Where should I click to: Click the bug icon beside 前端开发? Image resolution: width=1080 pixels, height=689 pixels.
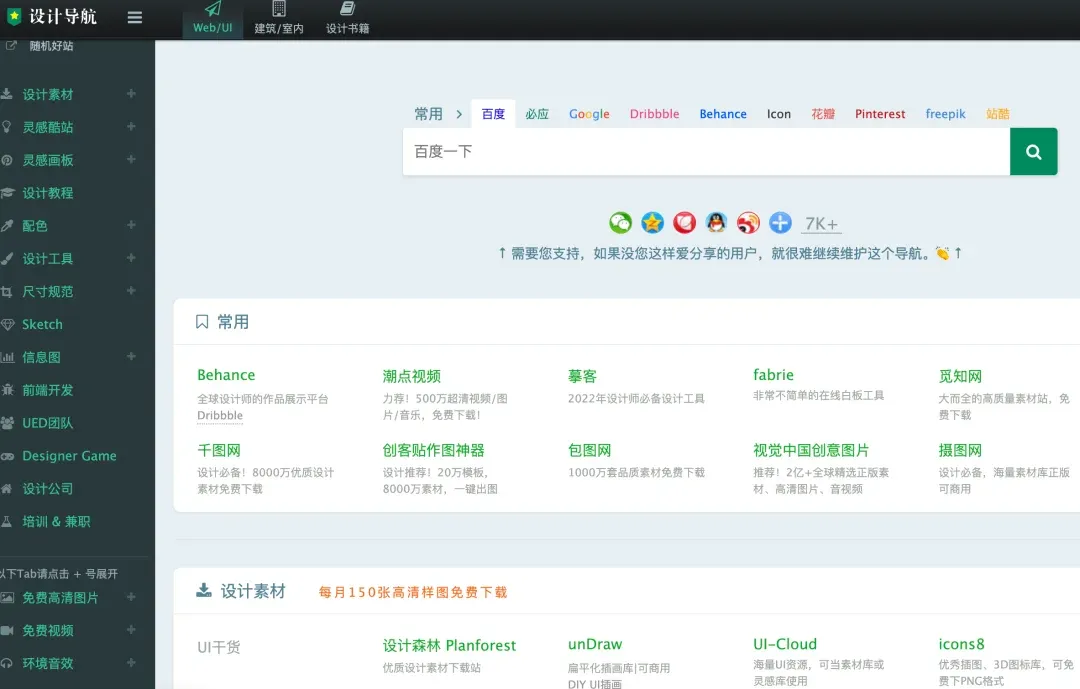(7, 390)
